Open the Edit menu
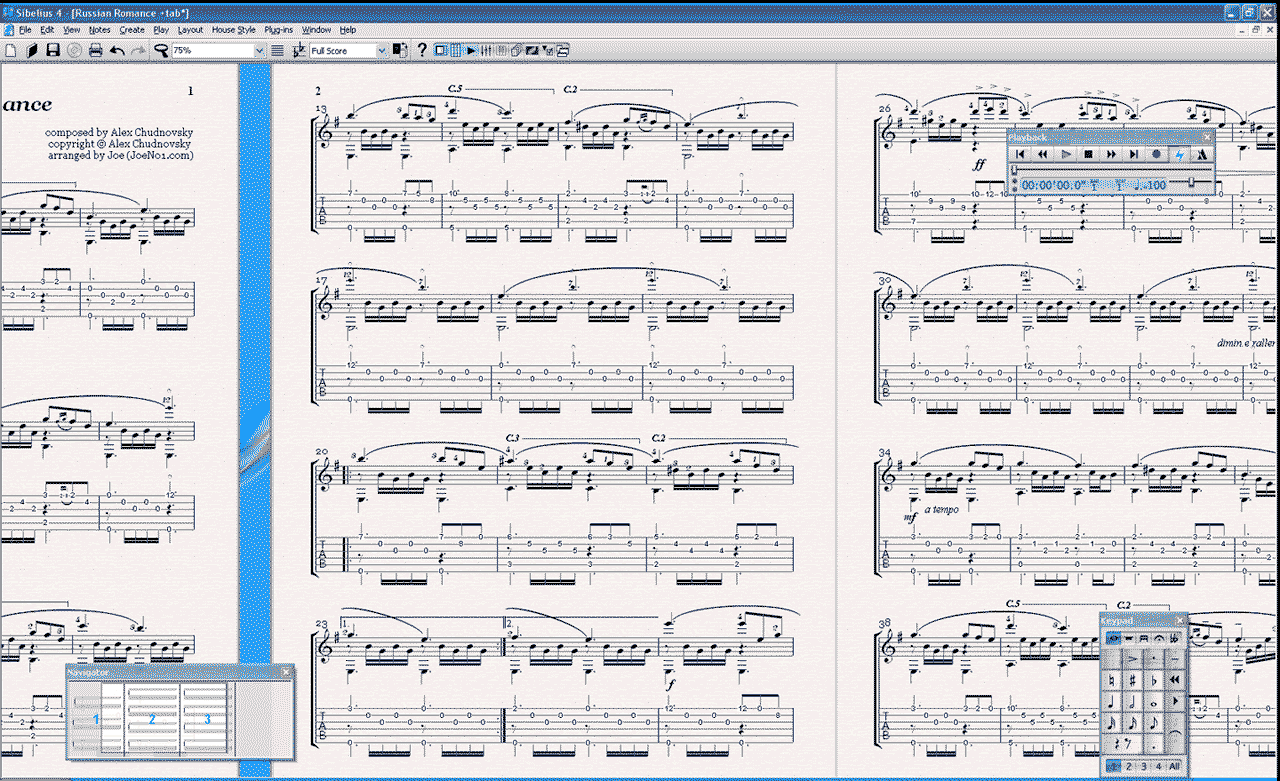 (x=47, y=30)
